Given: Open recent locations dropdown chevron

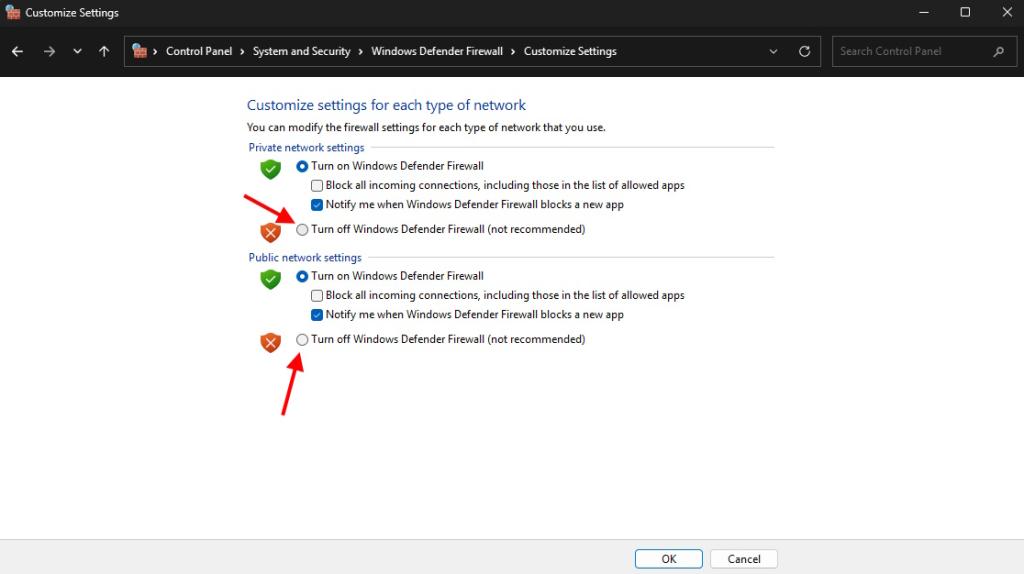Looking at the screenshot, I should (x=77, y=51).
